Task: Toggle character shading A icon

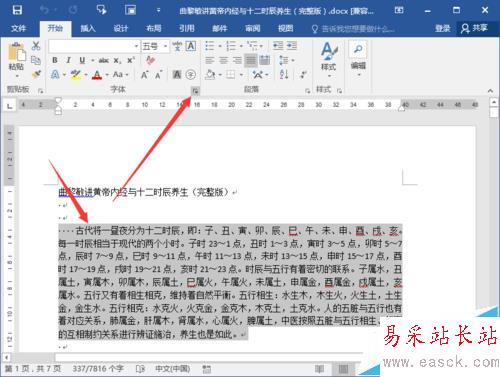Action: [177, 75]
